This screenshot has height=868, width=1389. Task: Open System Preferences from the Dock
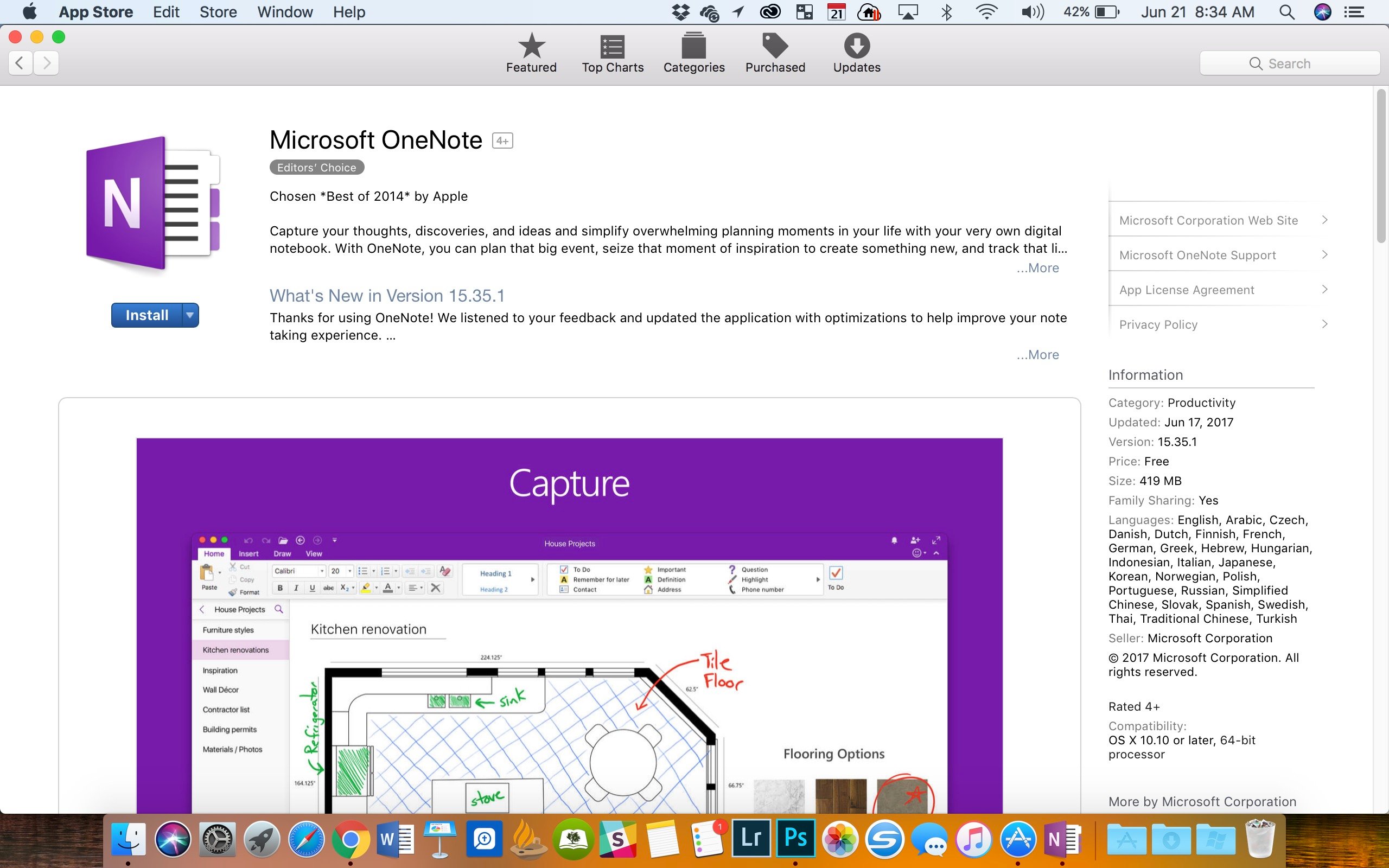click(x=217, y=839)
